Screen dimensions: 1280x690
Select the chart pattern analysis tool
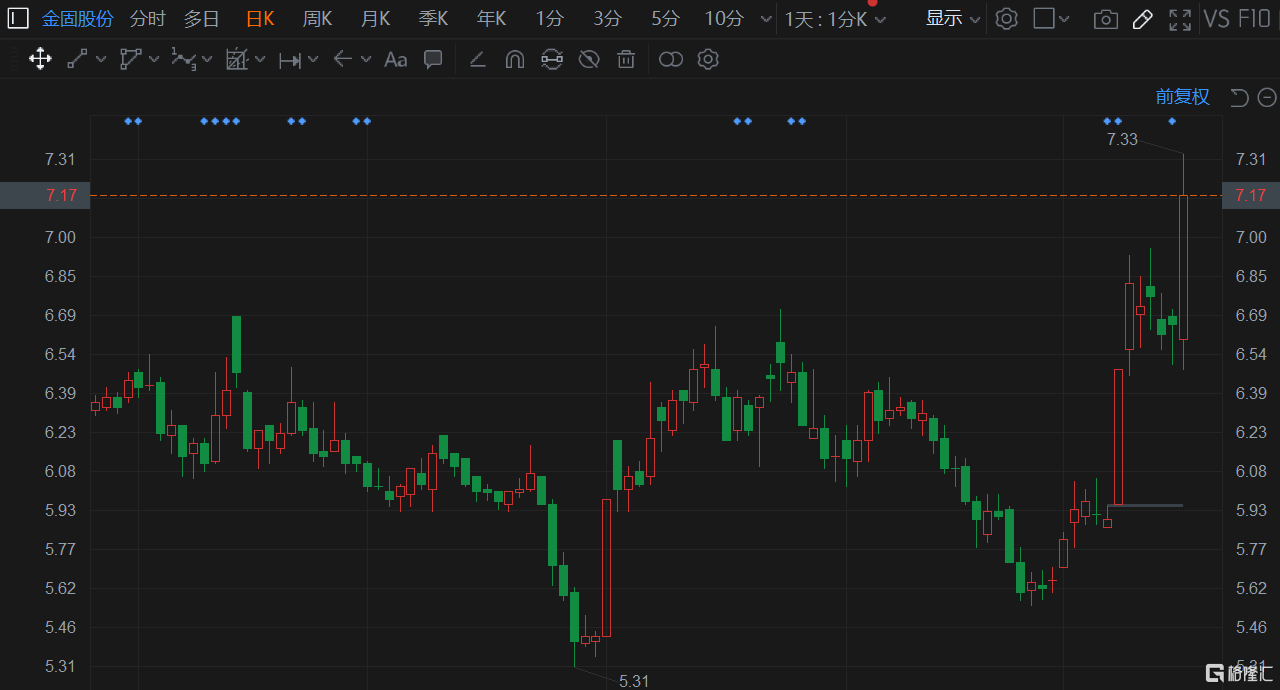[x=237, y=59]
